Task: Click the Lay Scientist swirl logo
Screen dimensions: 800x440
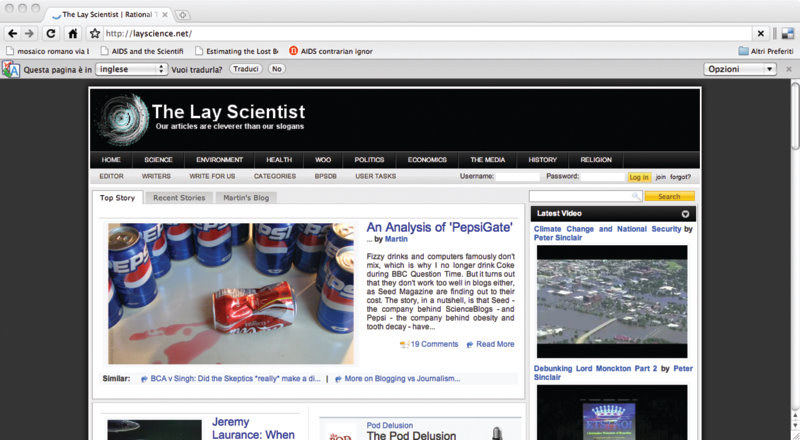Action: pos(123,120)
